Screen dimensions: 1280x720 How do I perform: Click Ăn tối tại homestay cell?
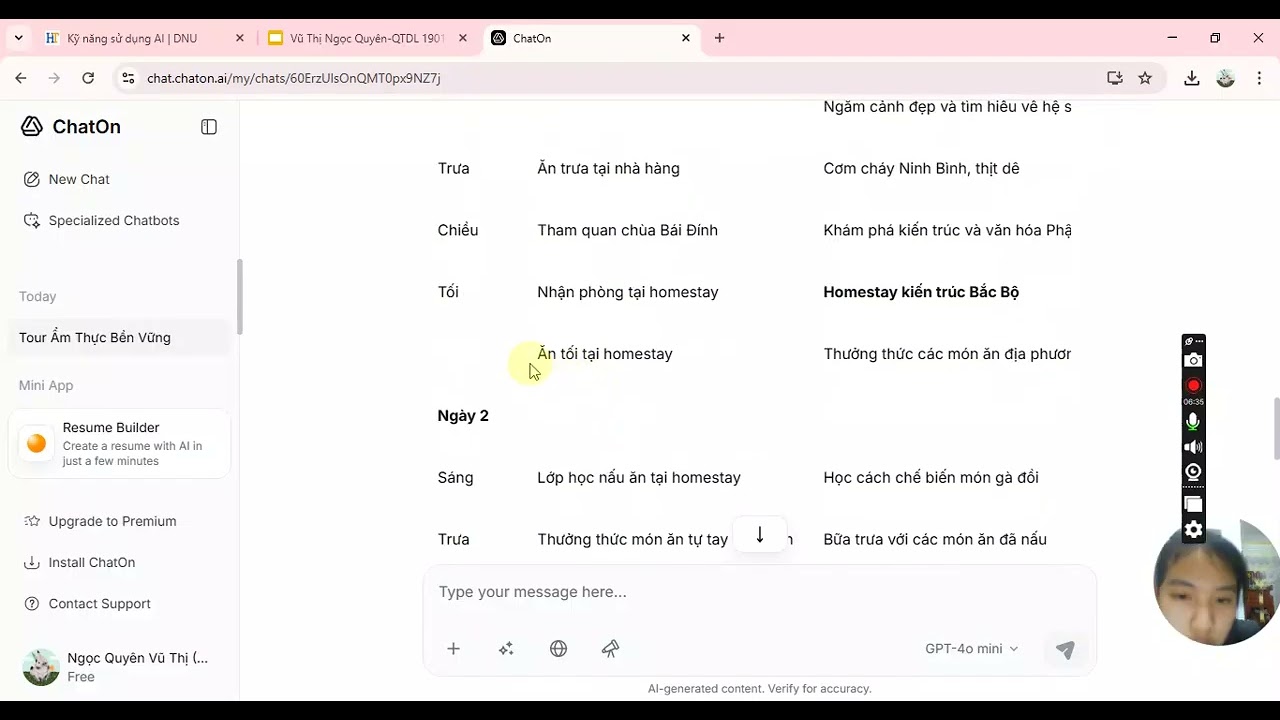click(605, 354)
